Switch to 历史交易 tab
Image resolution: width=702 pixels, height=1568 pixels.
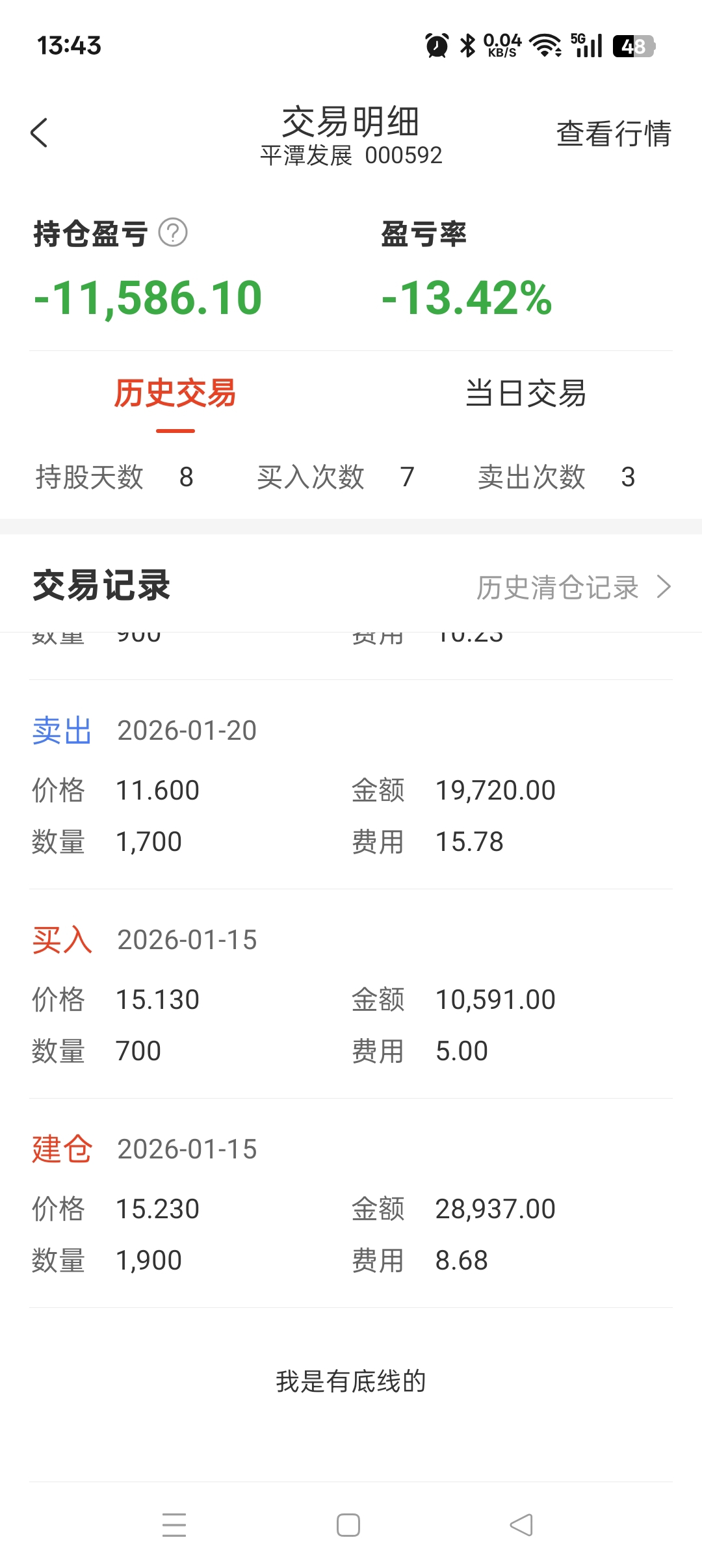click(x=175, y=394)
